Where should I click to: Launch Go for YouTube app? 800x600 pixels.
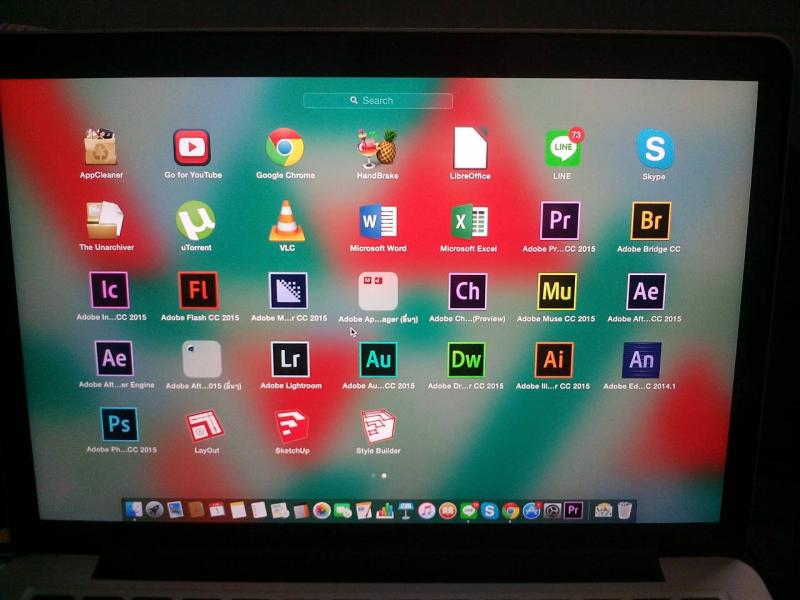point(192,147)
